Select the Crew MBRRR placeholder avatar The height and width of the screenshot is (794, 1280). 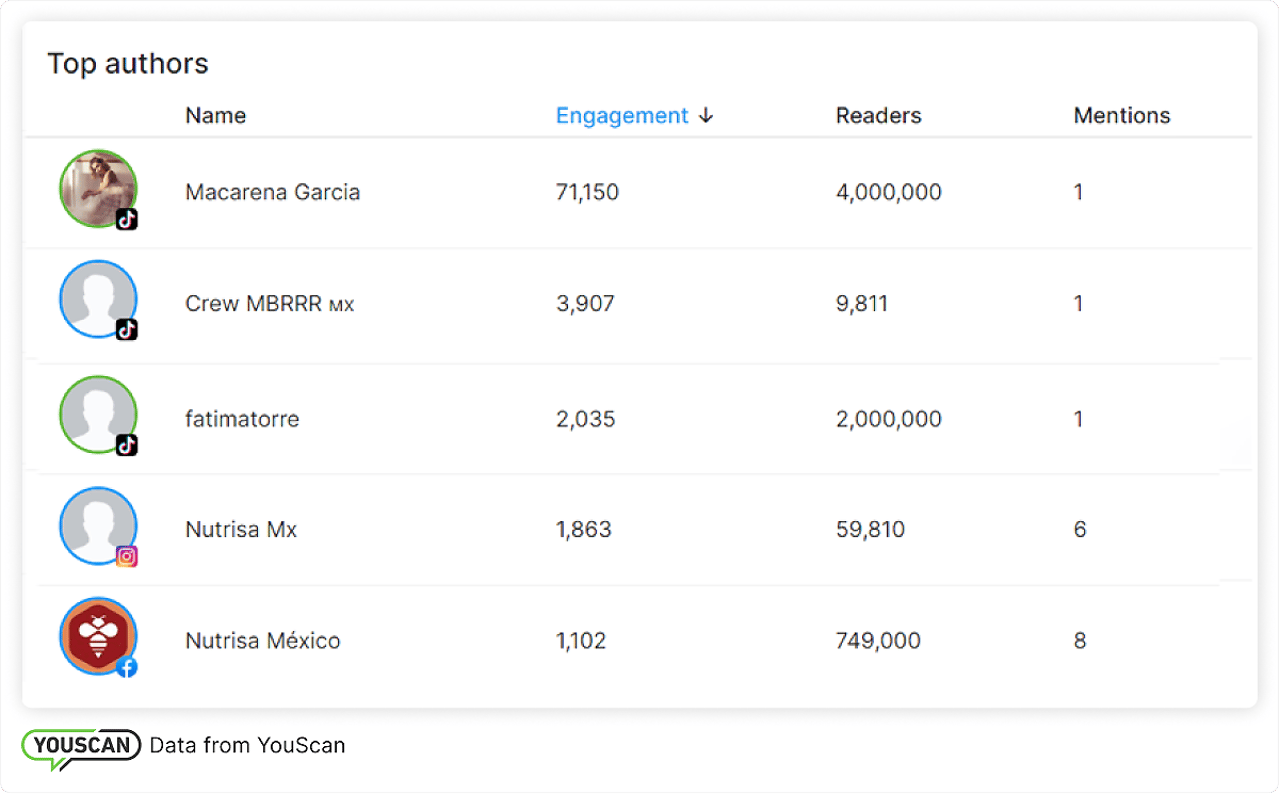pos(97,298)
